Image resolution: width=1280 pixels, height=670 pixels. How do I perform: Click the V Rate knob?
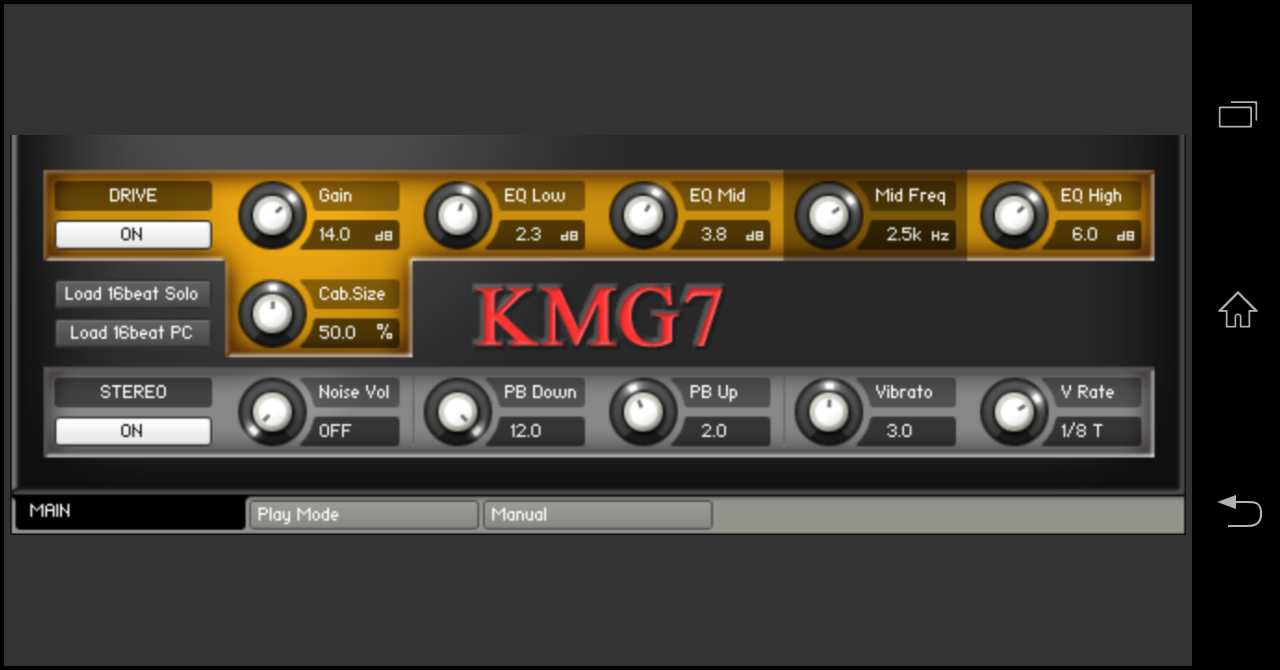[1014, 411]
